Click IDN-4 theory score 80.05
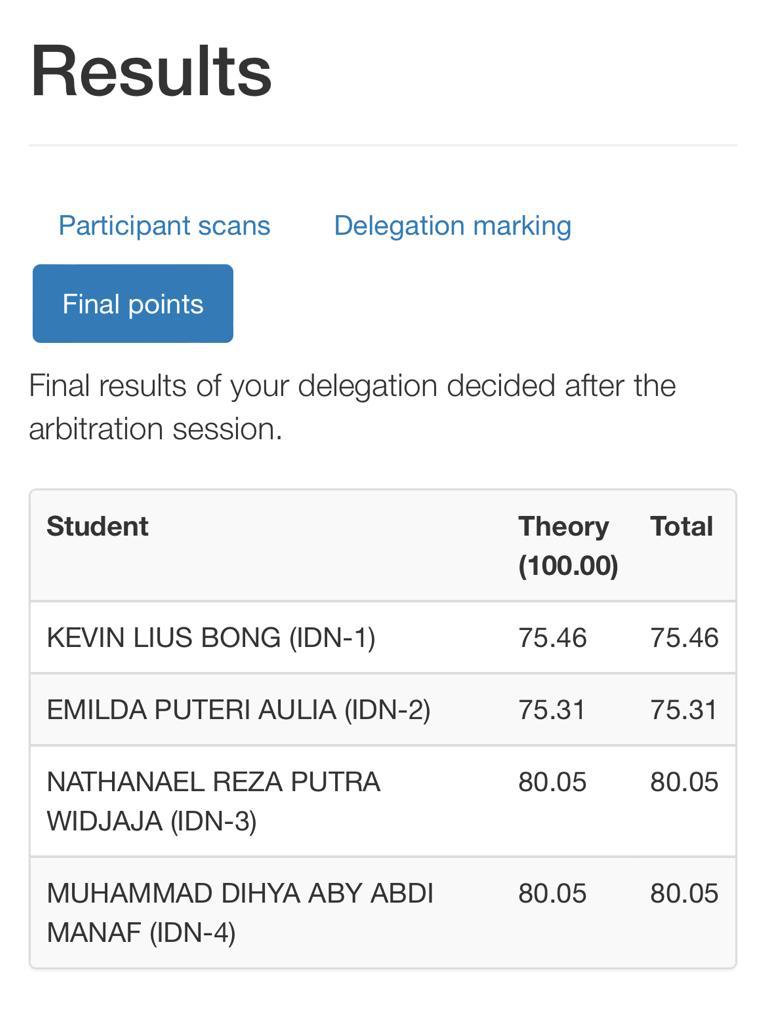Image resolution: width=767 pixels, height=1024 pixels. point(553,893)
